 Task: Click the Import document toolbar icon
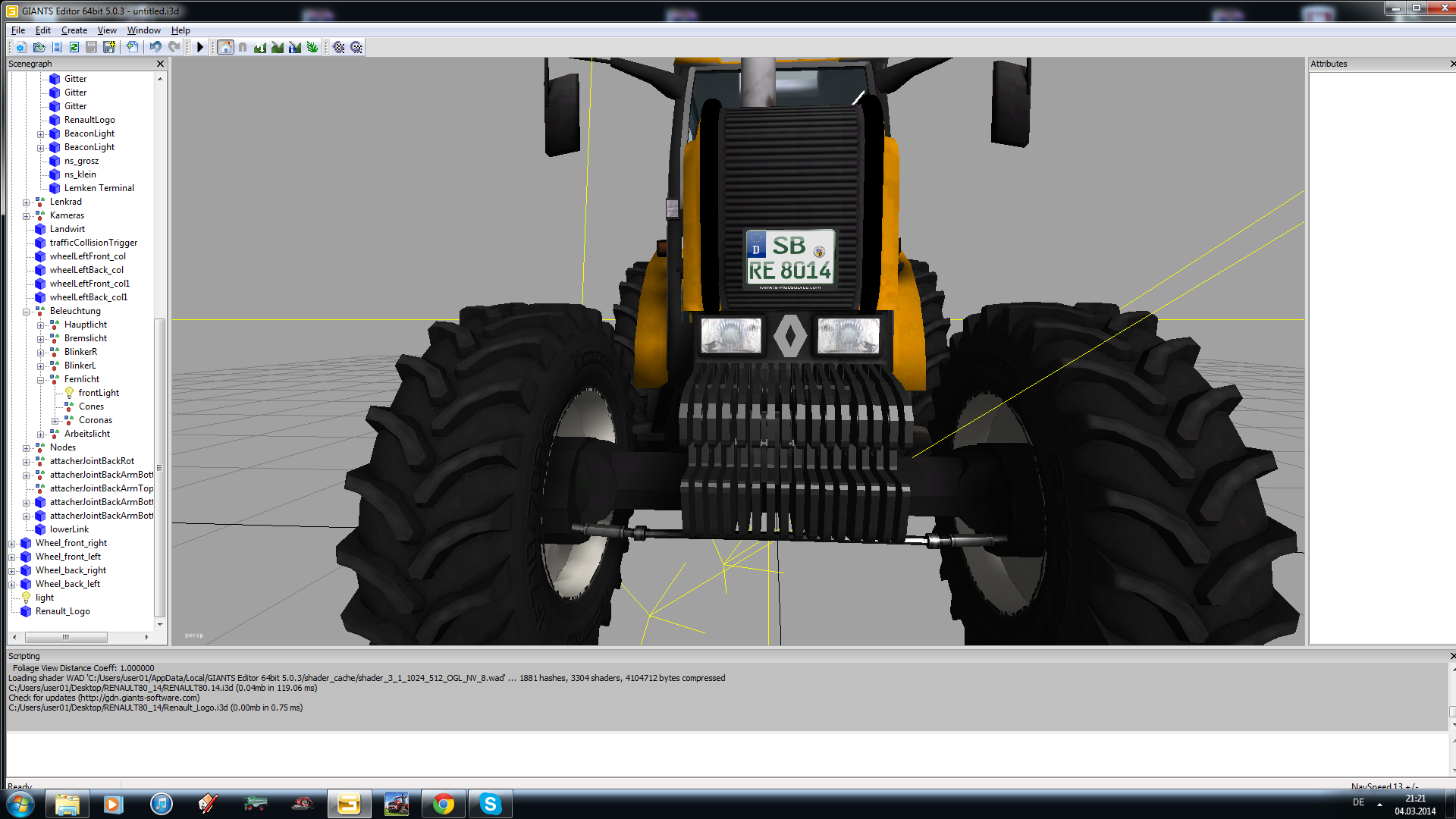click(56, 47)
